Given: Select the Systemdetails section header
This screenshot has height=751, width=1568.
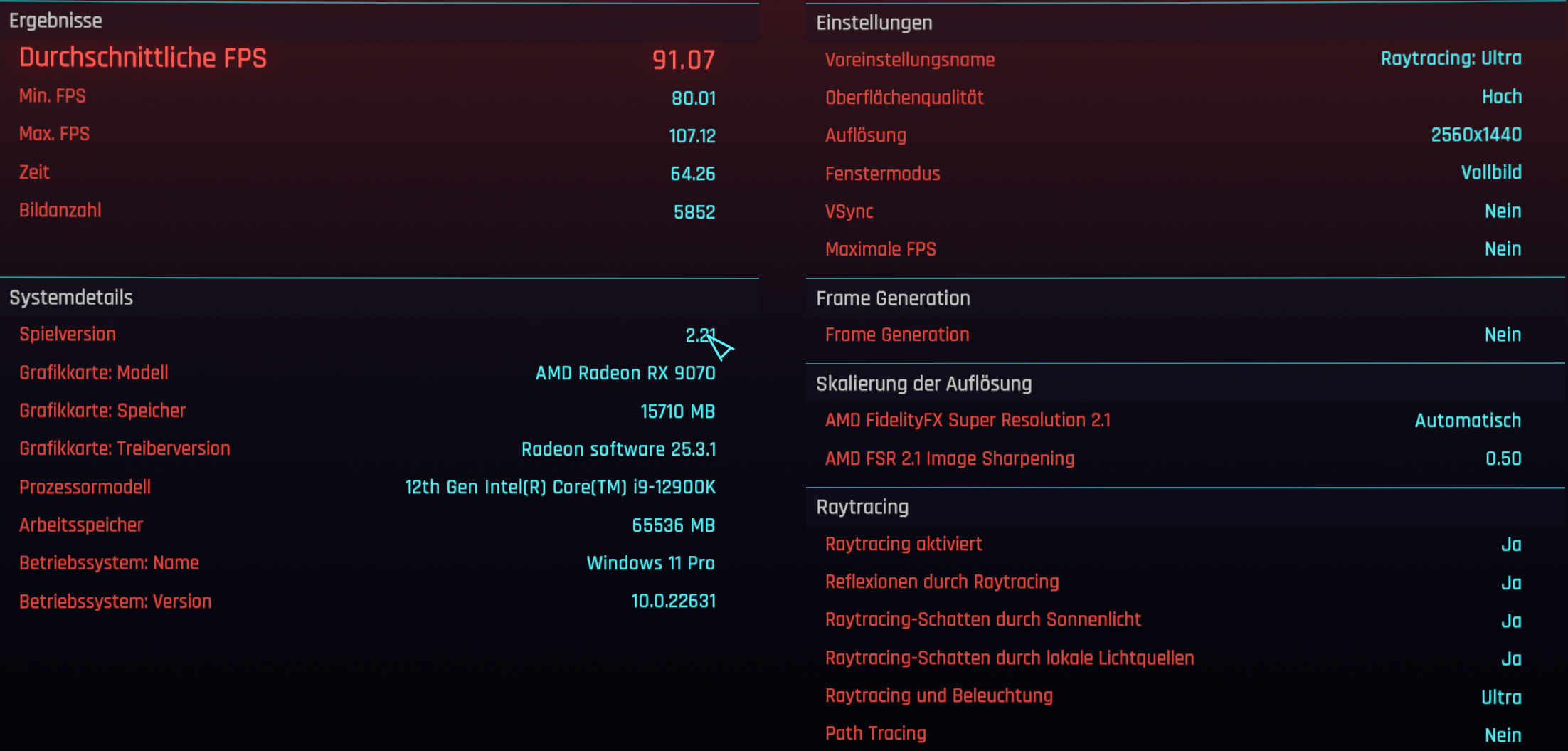Looking at the screenshot, I should pos(70,297).
